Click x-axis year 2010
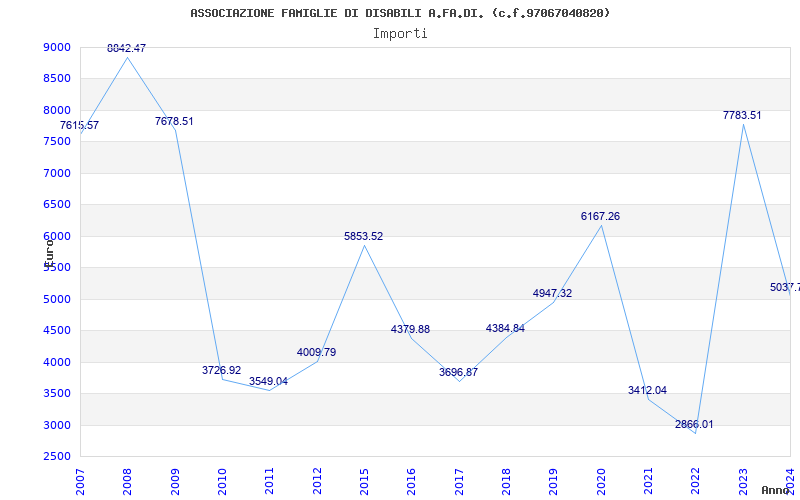 [222, 482]
